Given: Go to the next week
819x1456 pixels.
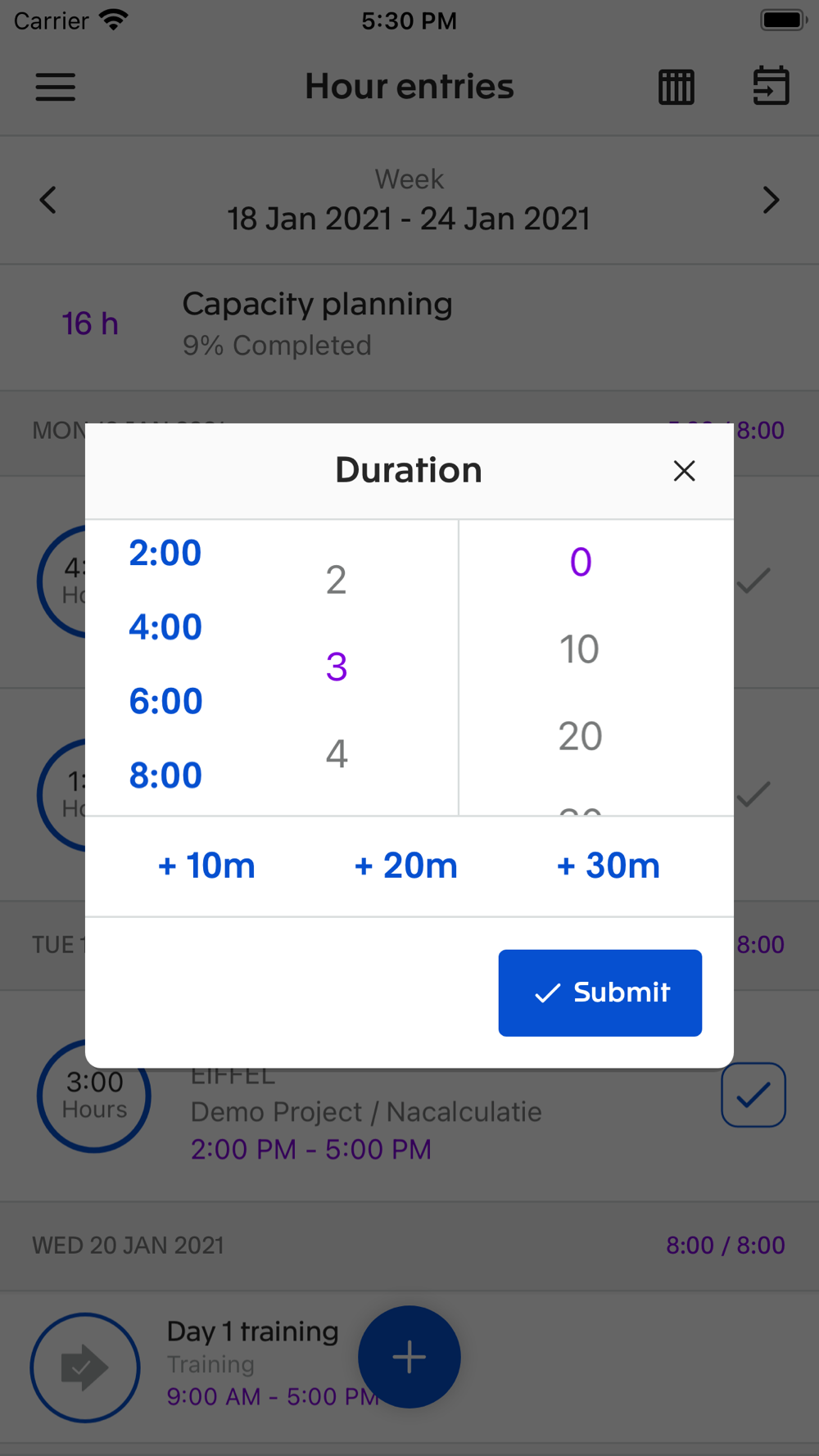Looking at the screenshot, I should (771, 200).
